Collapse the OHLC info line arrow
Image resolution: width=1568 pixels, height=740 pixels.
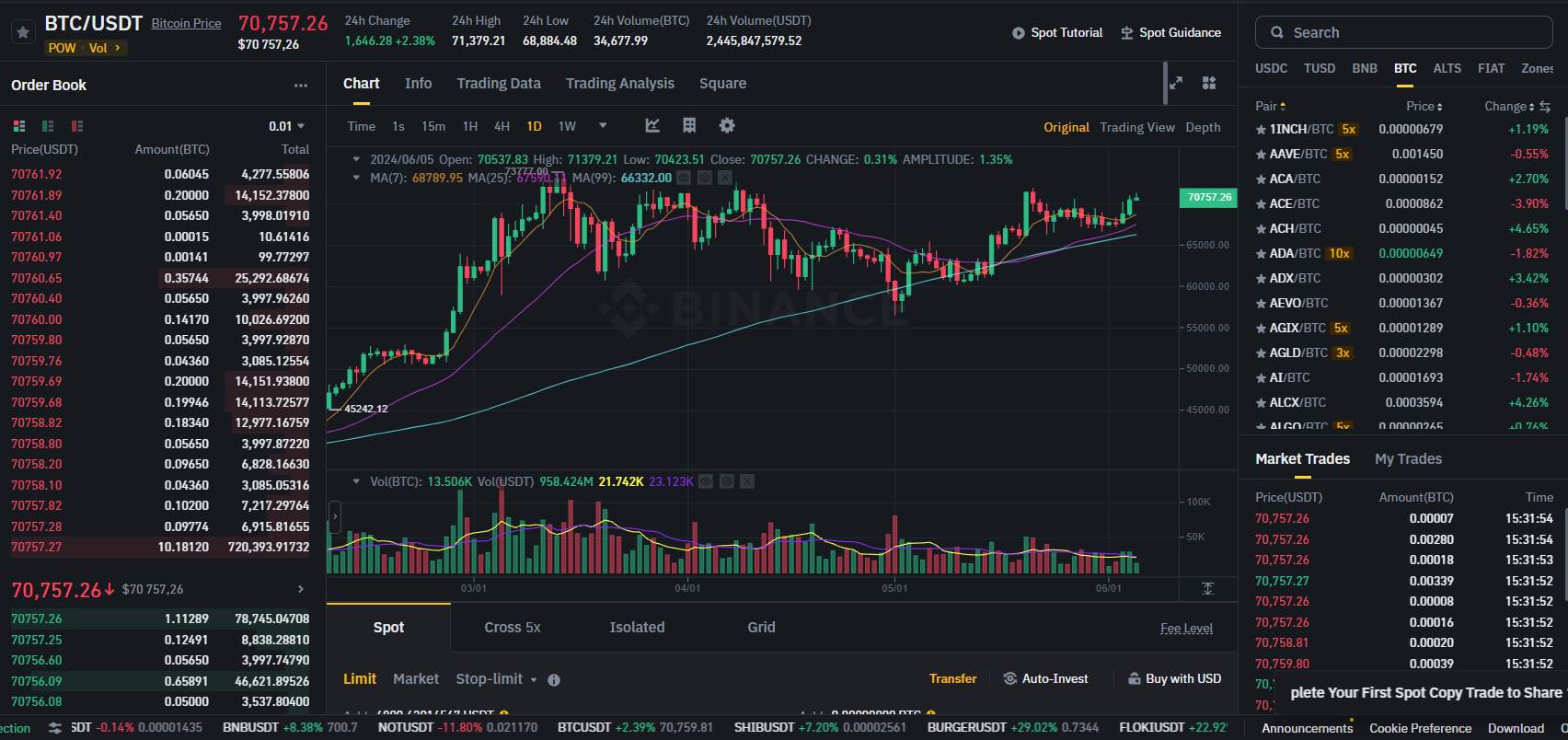(356, 159)
